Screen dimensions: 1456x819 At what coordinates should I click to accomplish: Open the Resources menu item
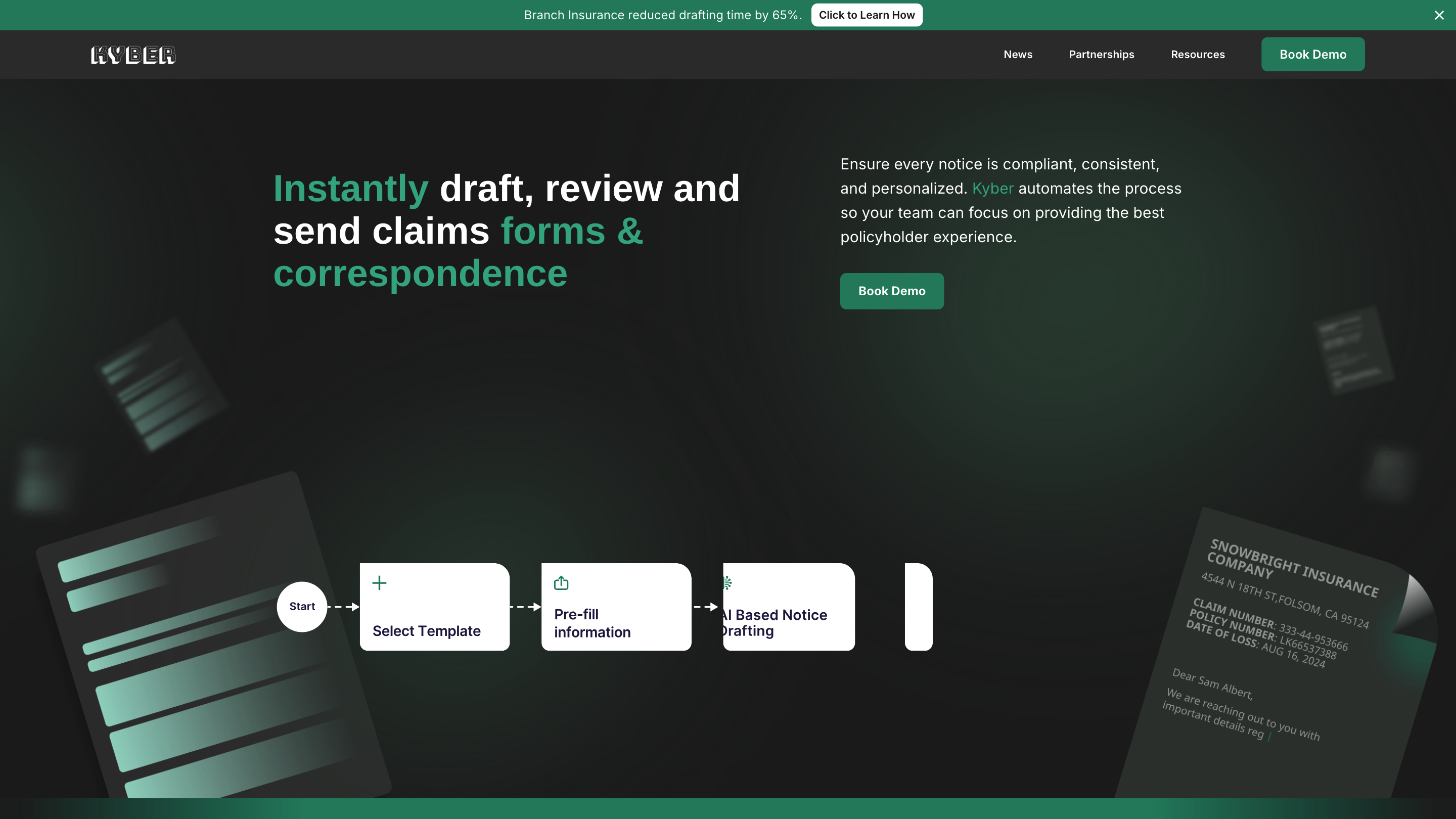point(1197,55)
